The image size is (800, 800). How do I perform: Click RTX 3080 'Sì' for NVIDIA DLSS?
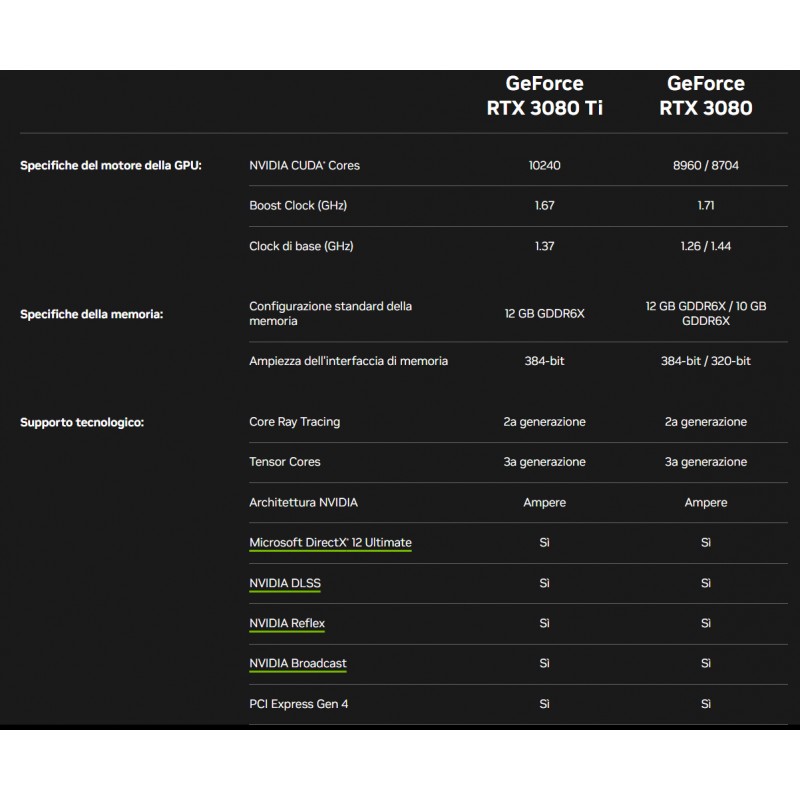706,583
